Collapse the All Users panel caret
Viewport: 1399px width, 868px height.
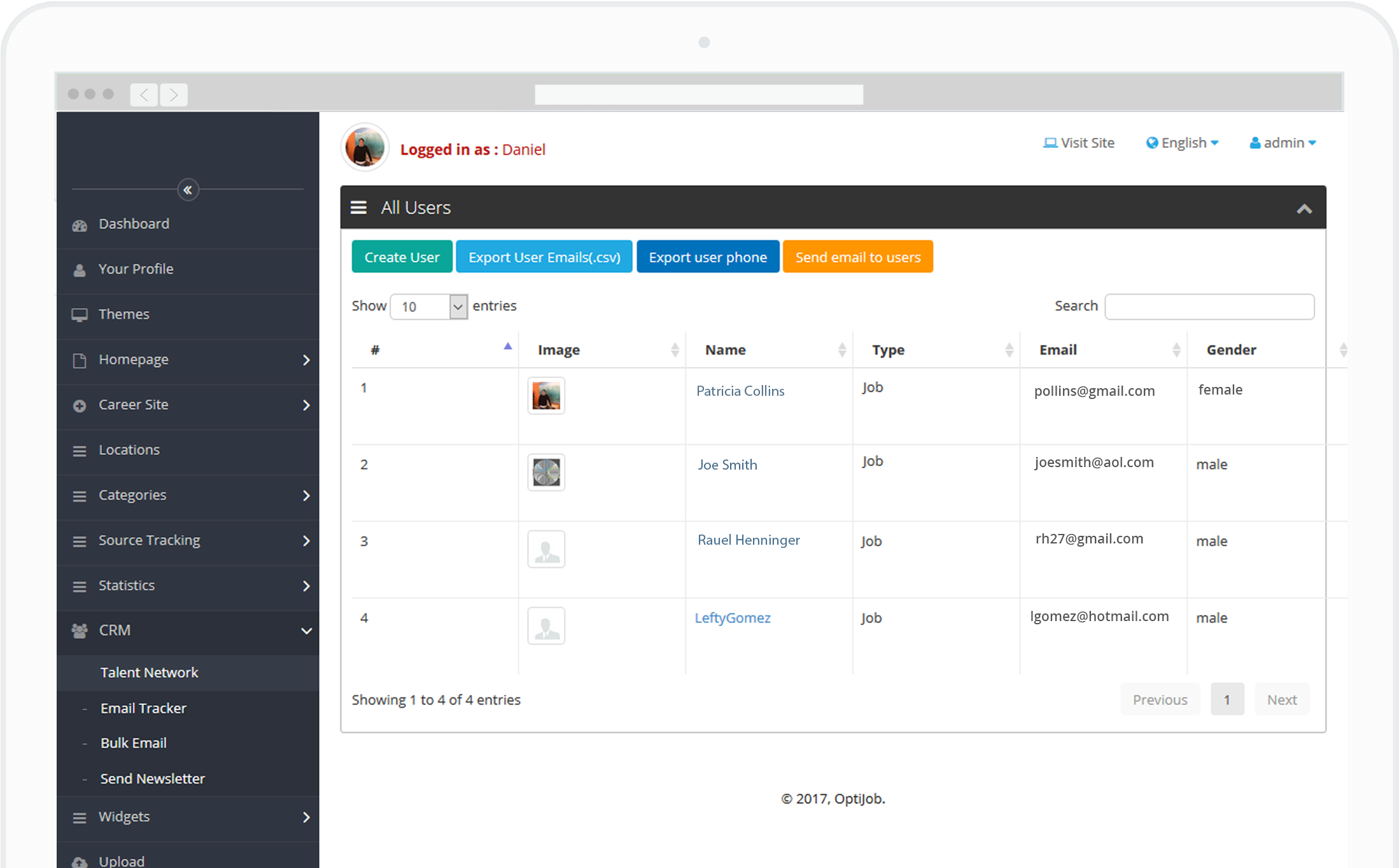click(x=1304, y=209)
